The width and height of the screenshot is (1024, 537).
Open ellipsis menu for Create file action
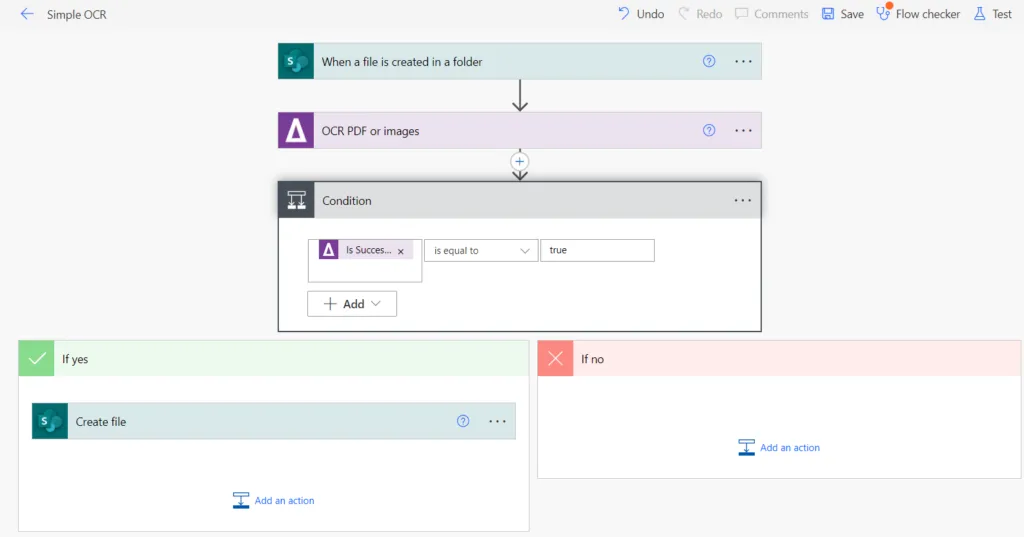497,421
